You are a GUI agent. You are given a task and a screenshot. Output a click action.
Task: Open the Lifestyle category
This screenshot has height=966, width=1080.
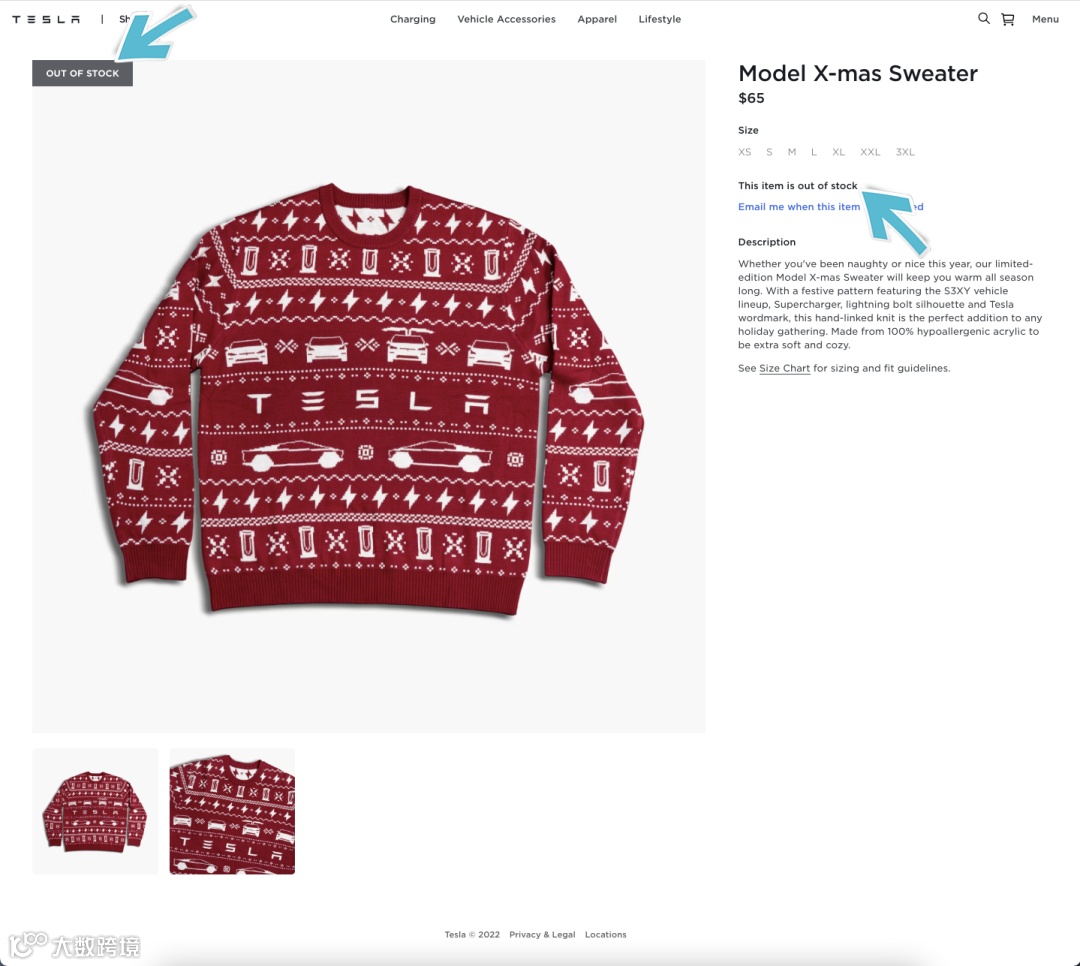tap(659, 19)
